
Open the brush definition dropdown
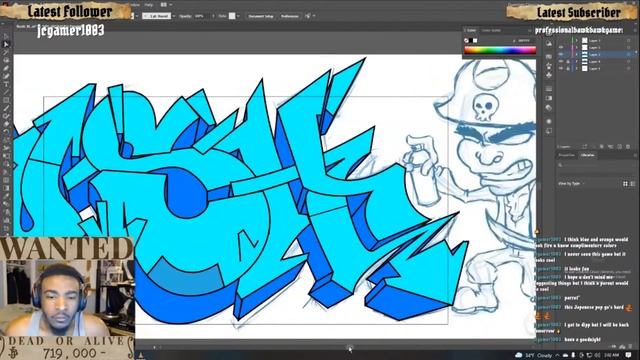[x=174, y=16]
